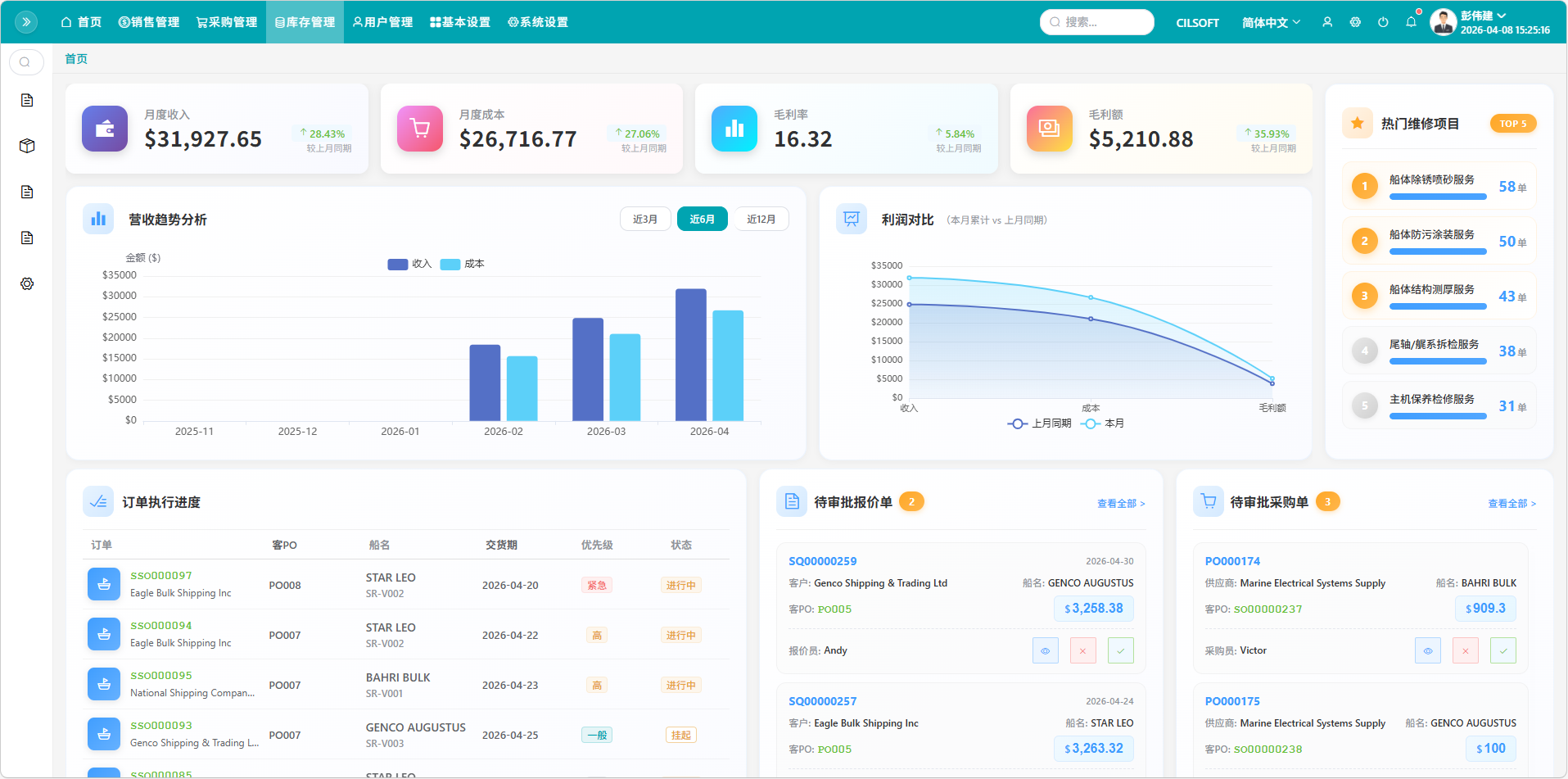The width and height of the screenshot is (1568, 779).
Task: Open the 简体中文 language dropdown
Action: tap(1270, 23)
